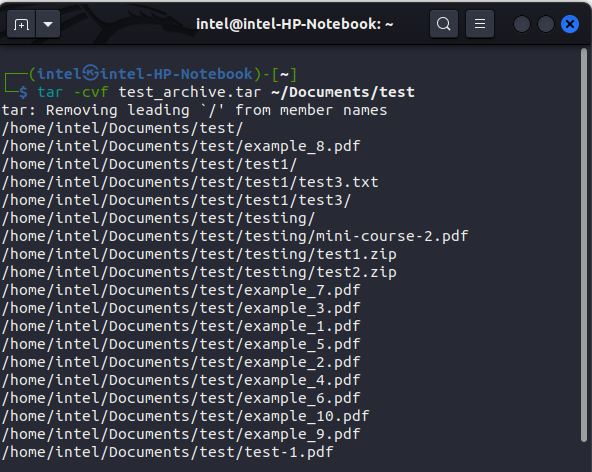This screenshot has height=472, width=592.
Task: Select the example_10.pdf output line
Action: coord(185,416)
